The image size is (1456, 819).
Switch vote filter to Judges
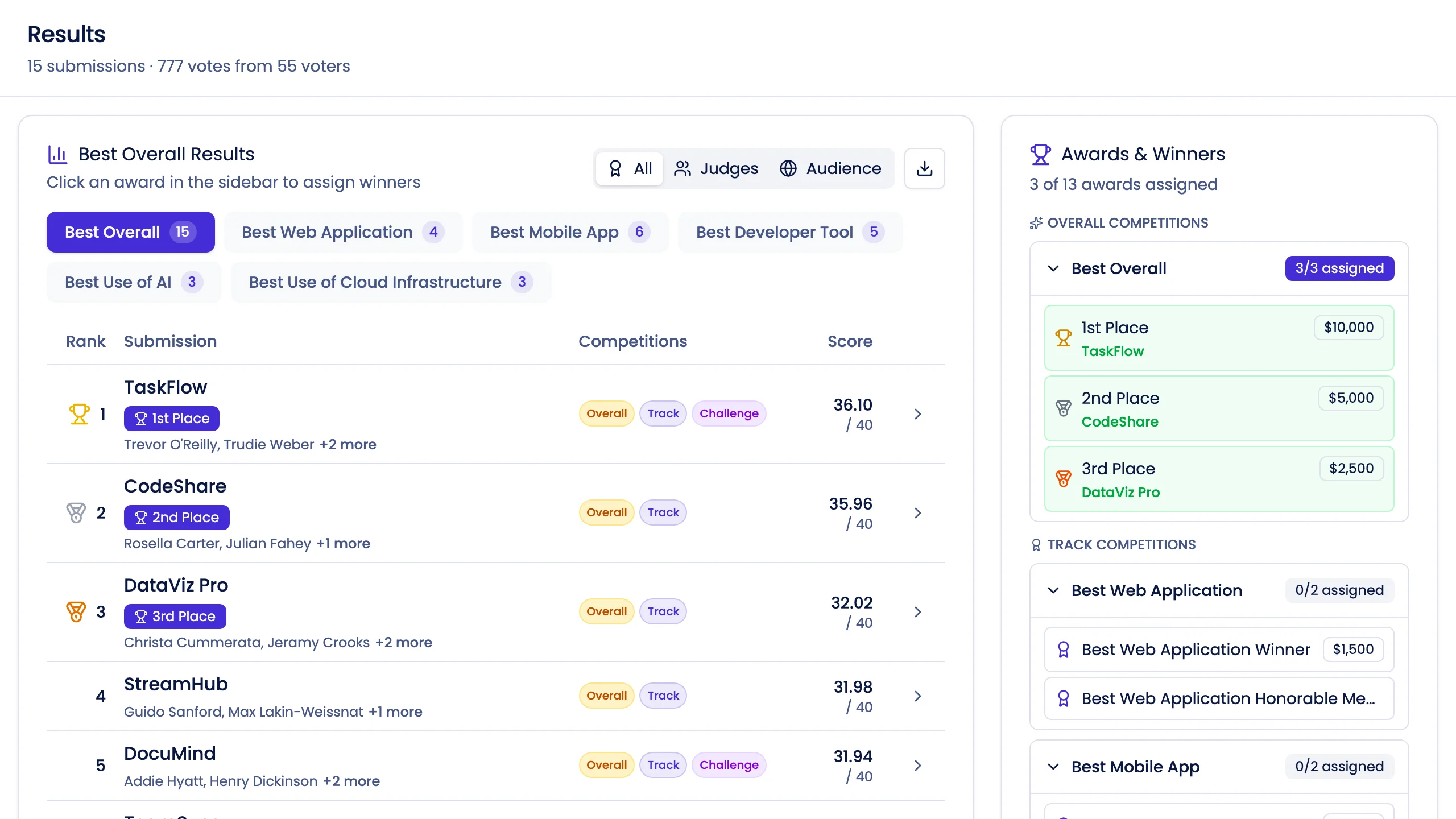717,168
